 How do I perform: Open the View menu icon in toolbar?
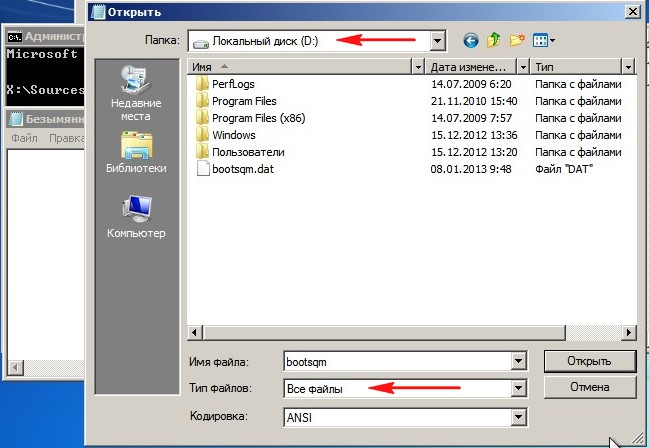click(x=544, y=41)
